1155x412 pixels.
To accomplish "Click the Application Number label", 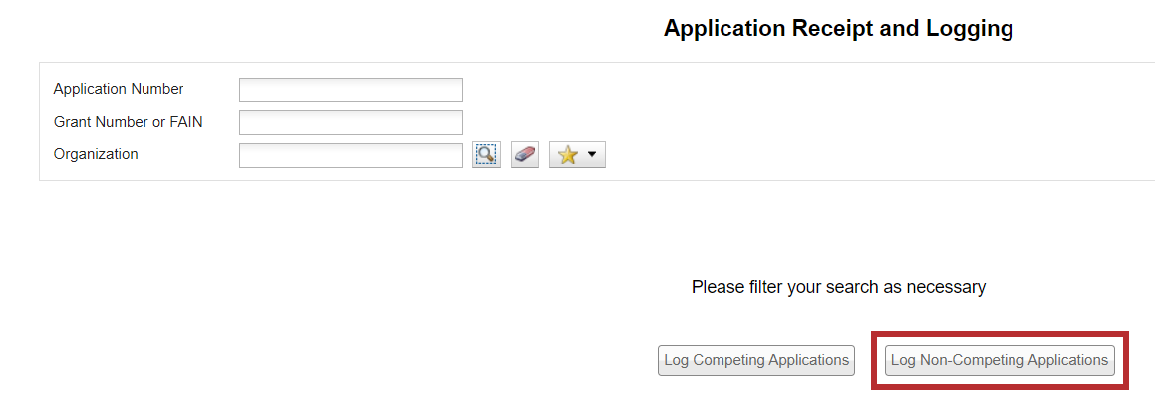I will (118, 89).
